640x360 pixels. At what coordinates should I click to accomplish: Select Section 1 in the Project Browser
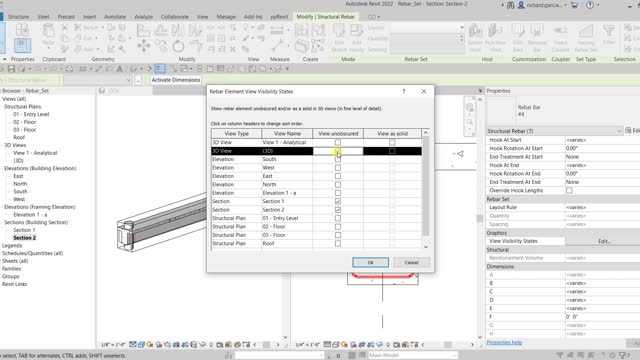(24, 230)
